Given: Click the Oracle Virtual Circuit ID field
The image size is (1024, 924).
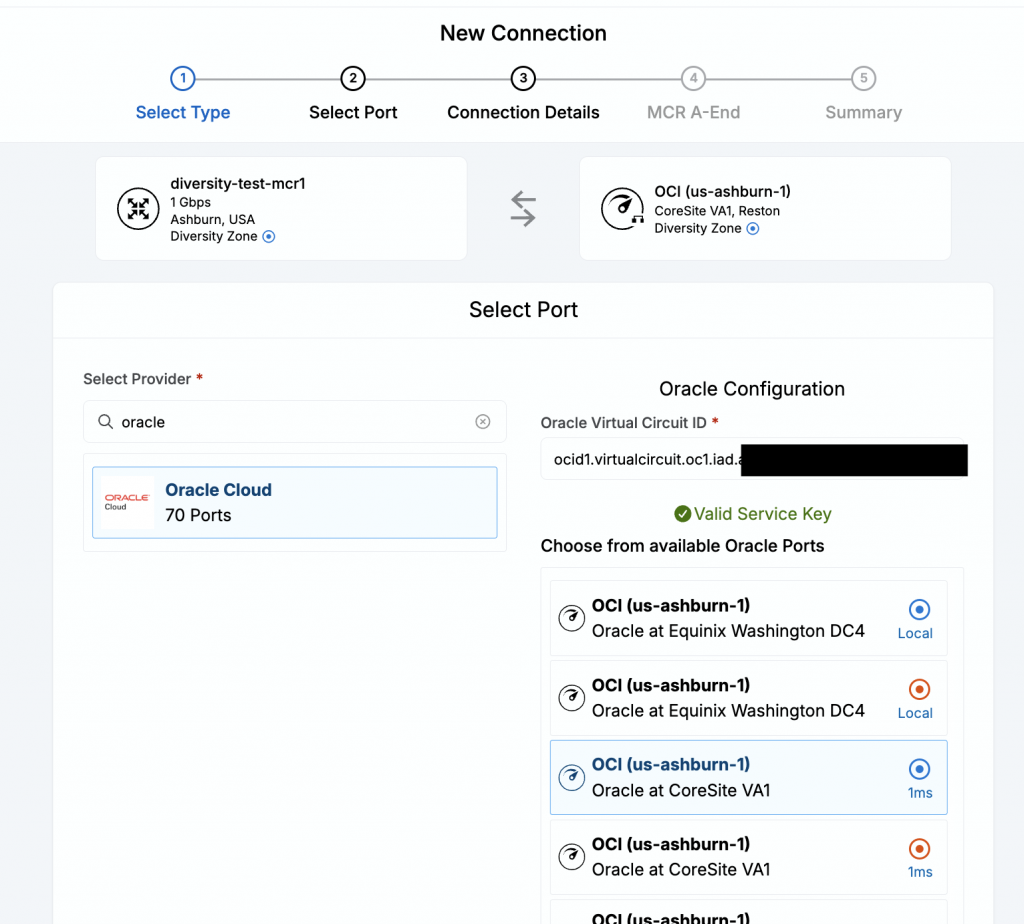Looking at the screenshot, I should pyautogui.click(x=754, y=459).
